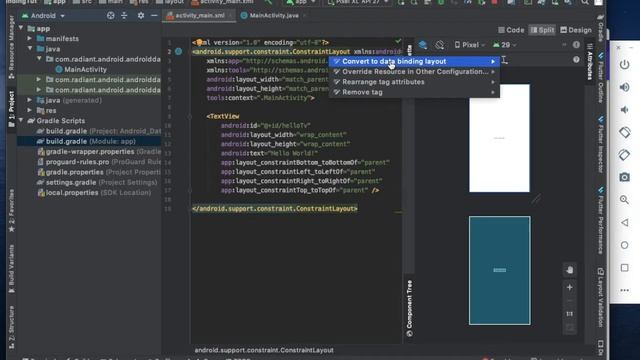Click emulator overview square button
640x360 pixels.
(x=624, y=267)
